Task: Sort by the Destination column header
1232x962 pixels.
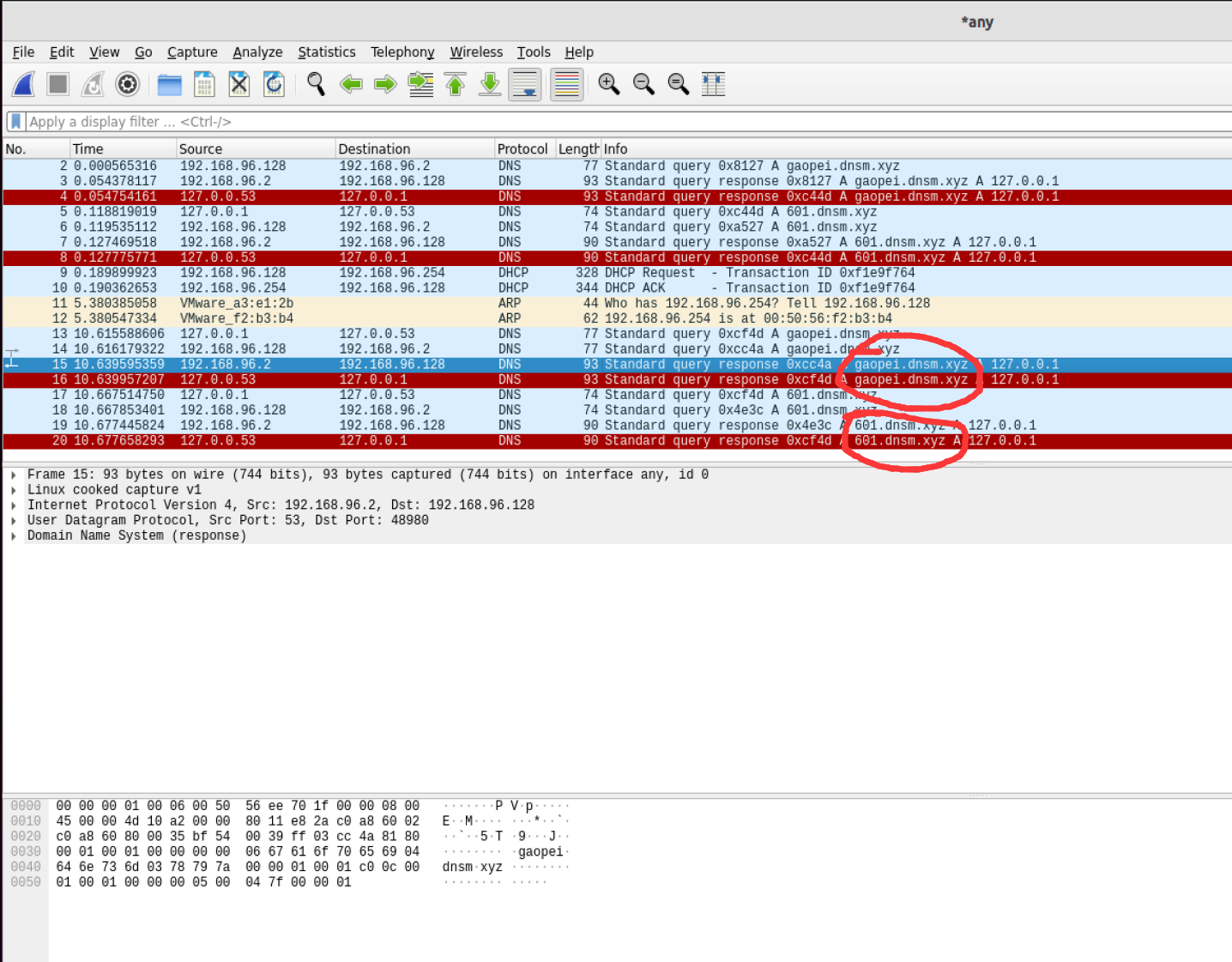Action: click(x=415, y=148)
